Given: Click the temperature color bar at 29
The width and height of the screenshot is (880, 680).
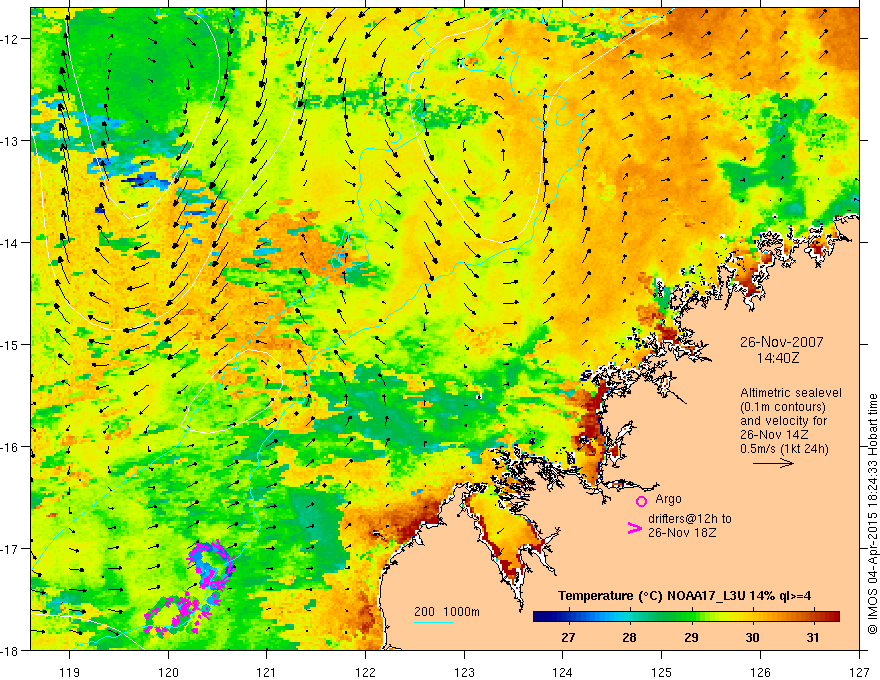Looking at the screenshot, I should click(x=691, y=617).
